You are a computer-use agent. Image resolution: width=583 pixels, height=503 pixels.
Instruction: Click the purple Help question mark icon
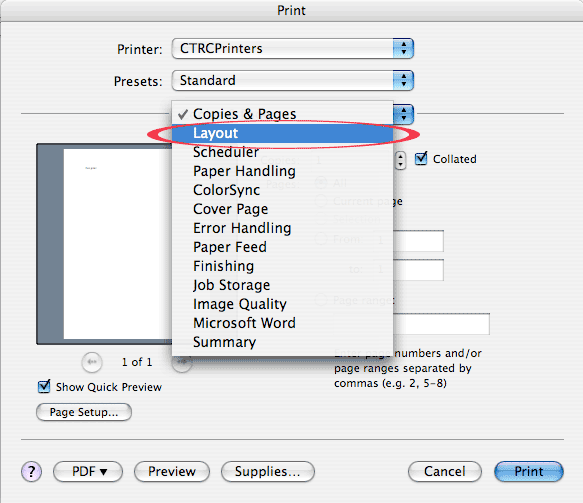pos(31,471)
